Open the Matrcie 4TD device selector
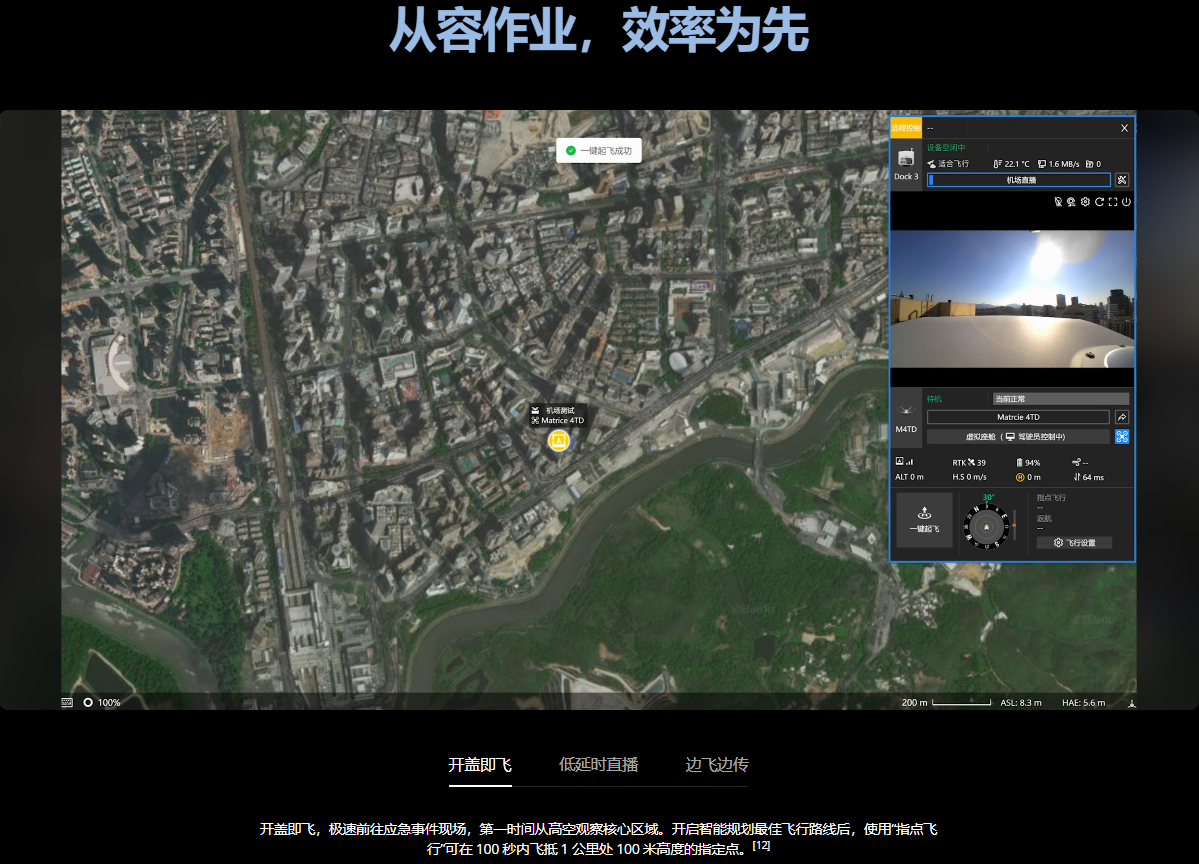Image resolution: width=1199 pixels, height=864 pixels. 1017,417
